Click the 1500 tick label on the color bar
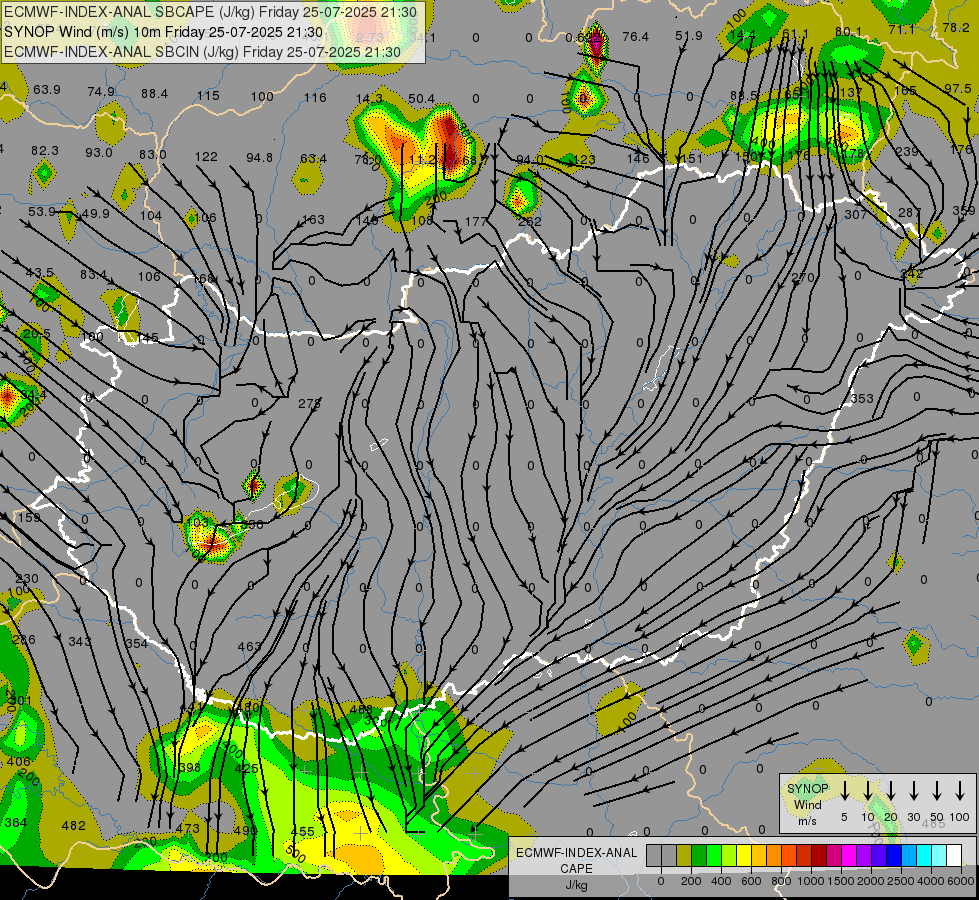The image size is (979, 900). coord(841,881)
